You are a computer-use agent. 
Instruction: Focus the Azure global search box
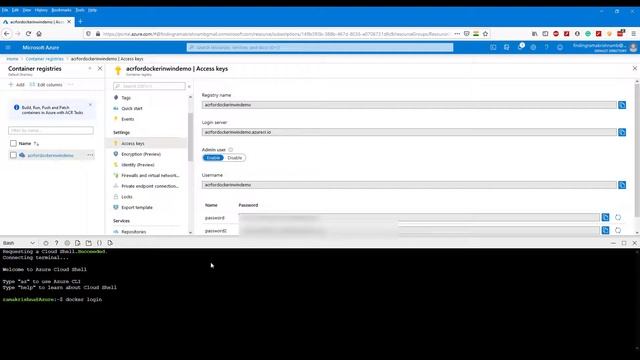(x=320, y=48)
